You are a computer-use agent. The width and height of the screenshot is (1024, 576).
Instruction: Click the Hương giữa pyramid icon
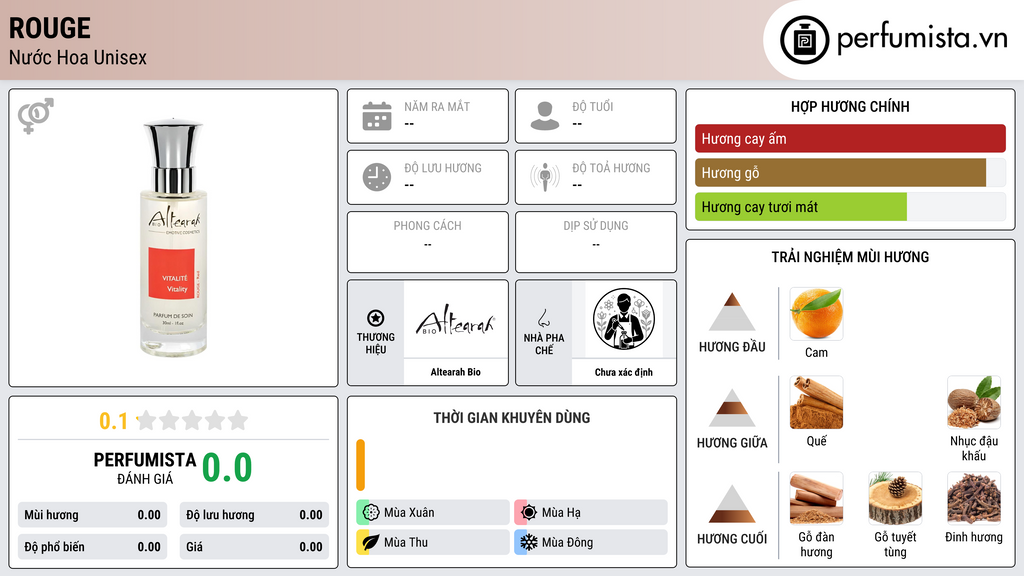coord(732,408)
